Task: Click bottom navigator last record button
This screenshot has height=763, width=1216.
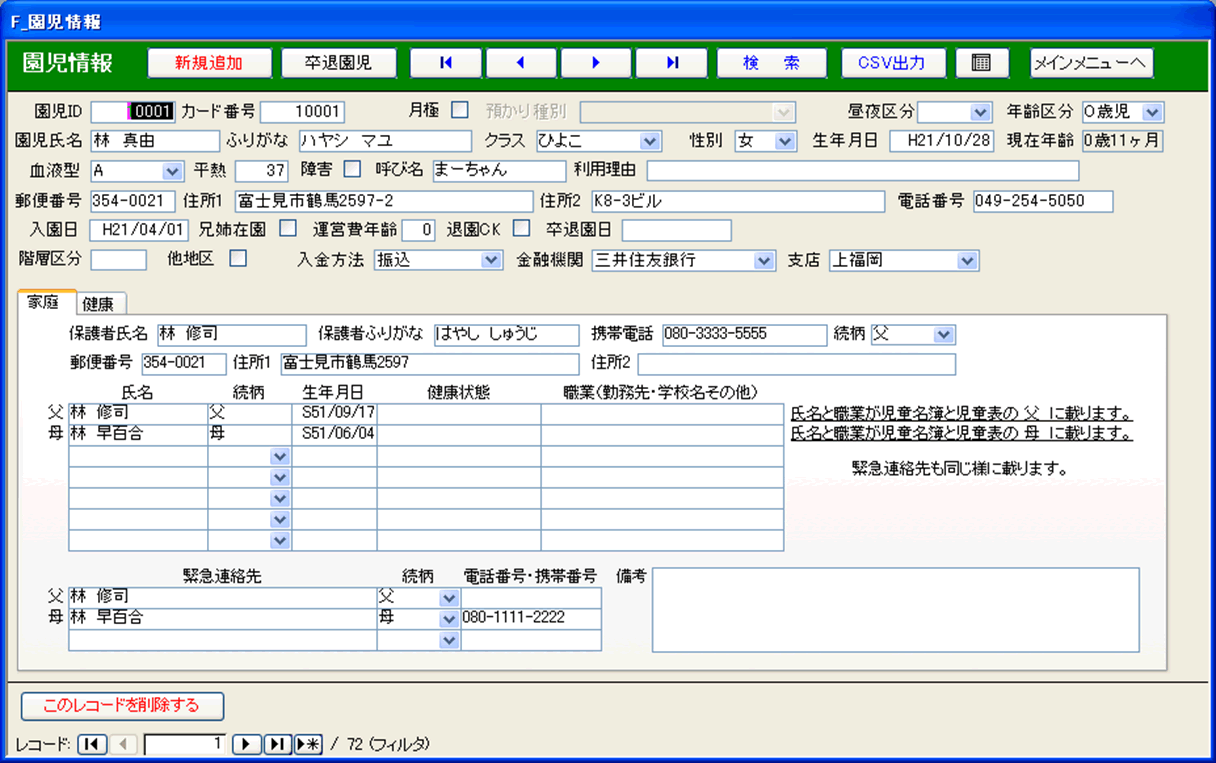Action: pyautogui.click(x=277, y=744)
